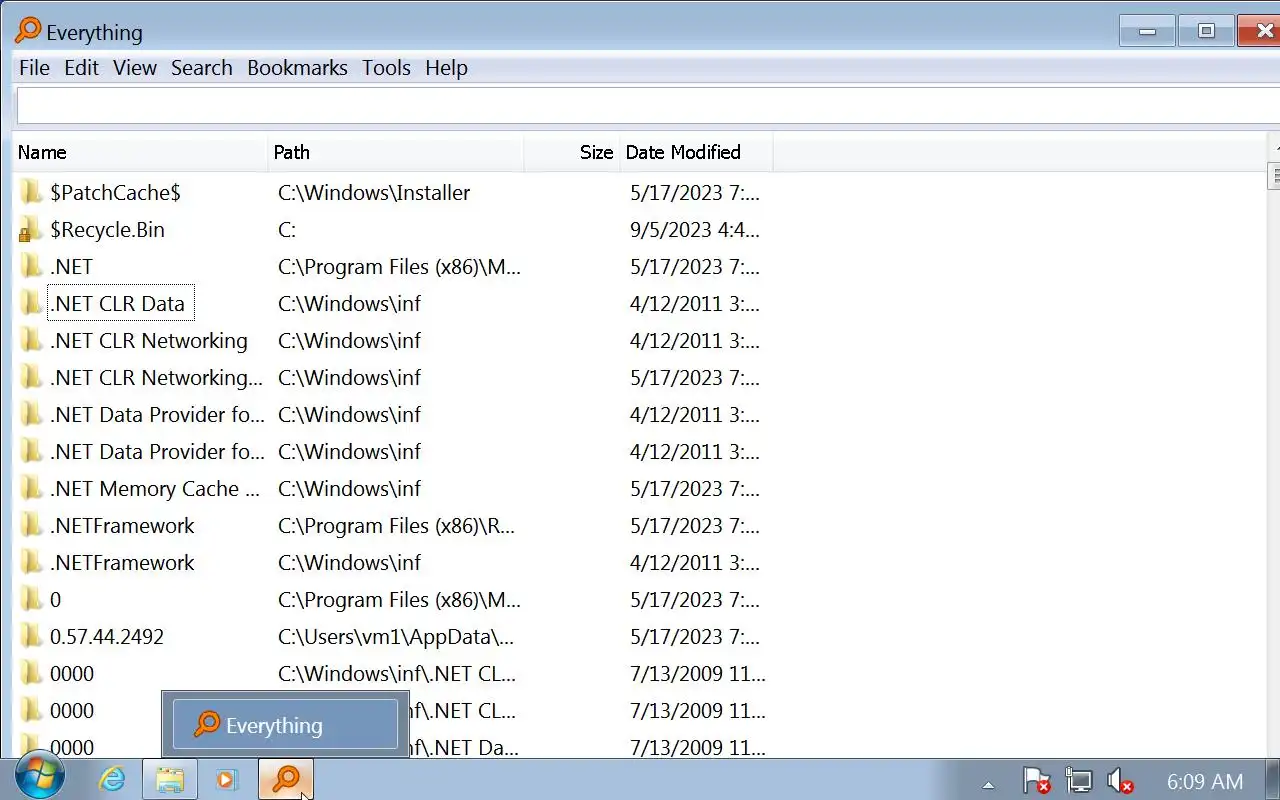Select the .NET CLR Data entry
The height and width of the screenshot is (800, 1280).
click(x=117, y=303)
